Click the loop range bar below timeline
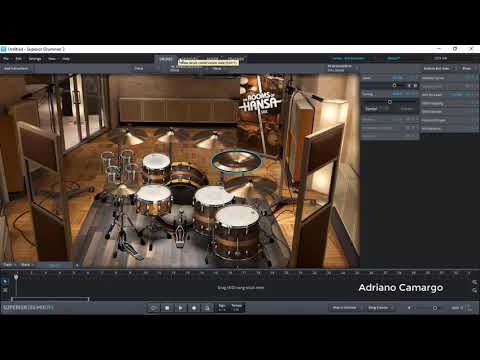This screenshot has height=360, width=480. (x=50, y=299)
